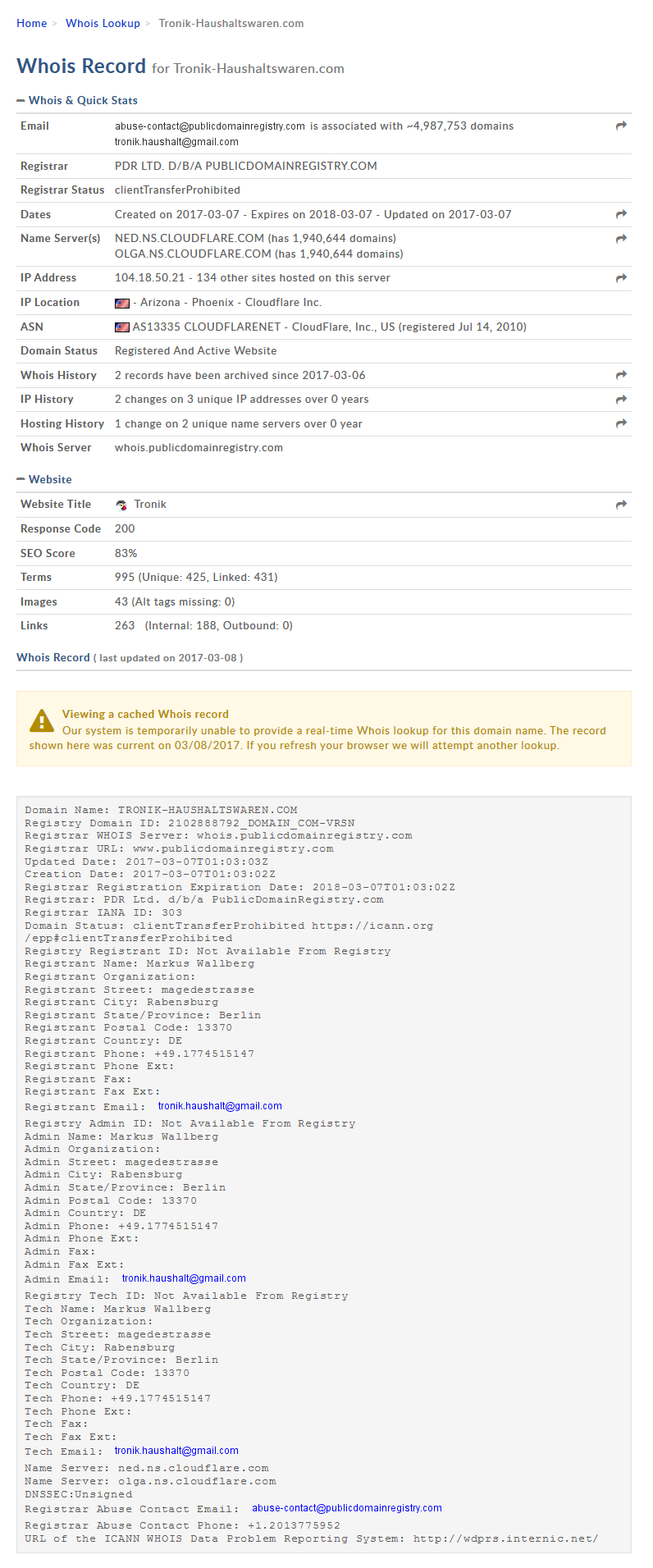Viewport: 653px width, 1568px height.
Task: Click Images value 43 (Alt tags missing: 0)
Action: tap(175, 601)
